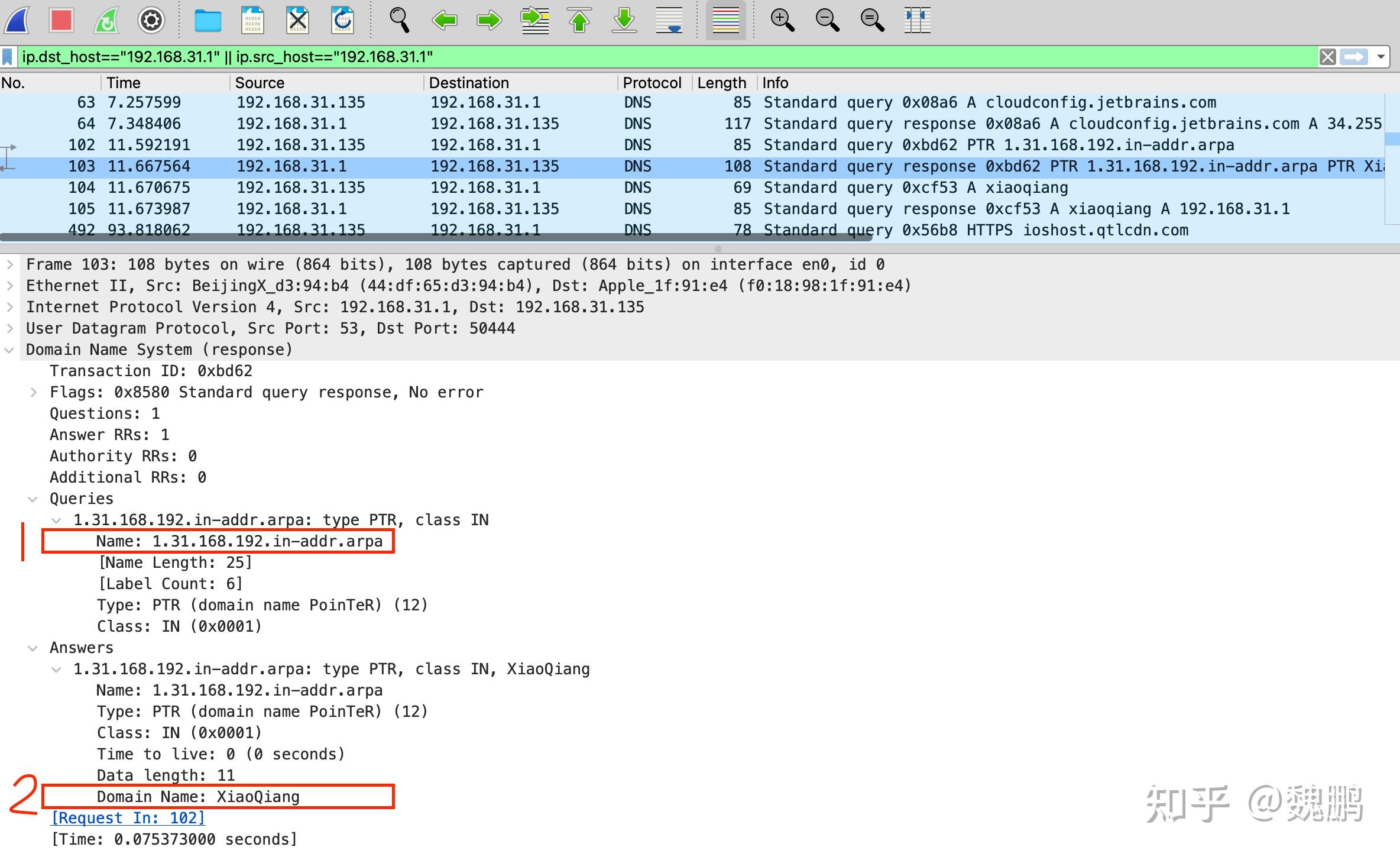Toggle packet list colorization
The image size is (1400, 860).
pyautogui.click(x=725, y=20)
